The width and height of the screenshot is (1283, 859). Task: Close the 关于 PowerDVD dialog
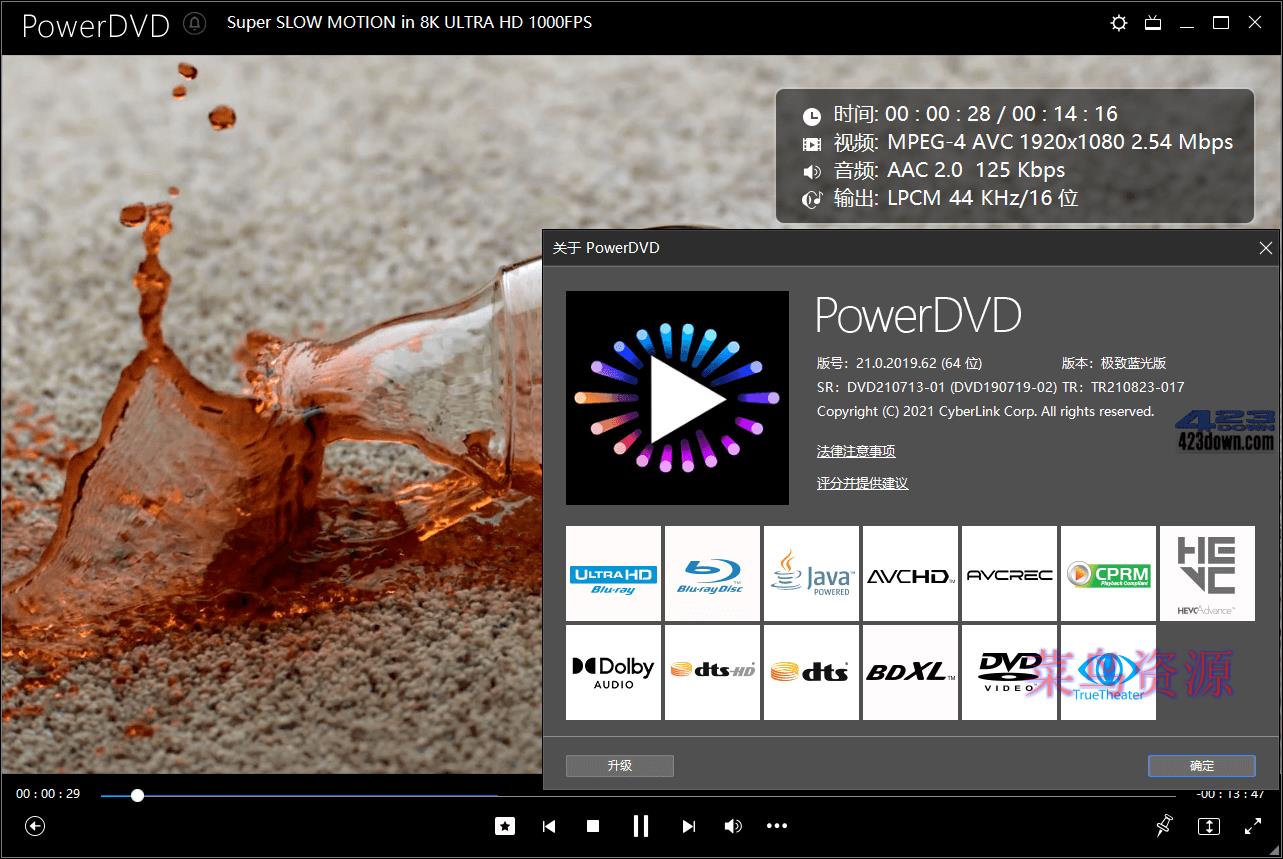pos(1265,247)
